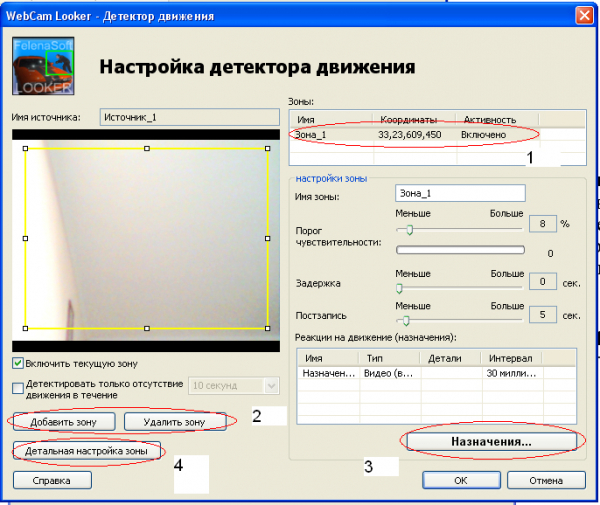Click the WebCam Looker logo icon
The width and height of the screenshot is (600, 505).
pos(43,66)
